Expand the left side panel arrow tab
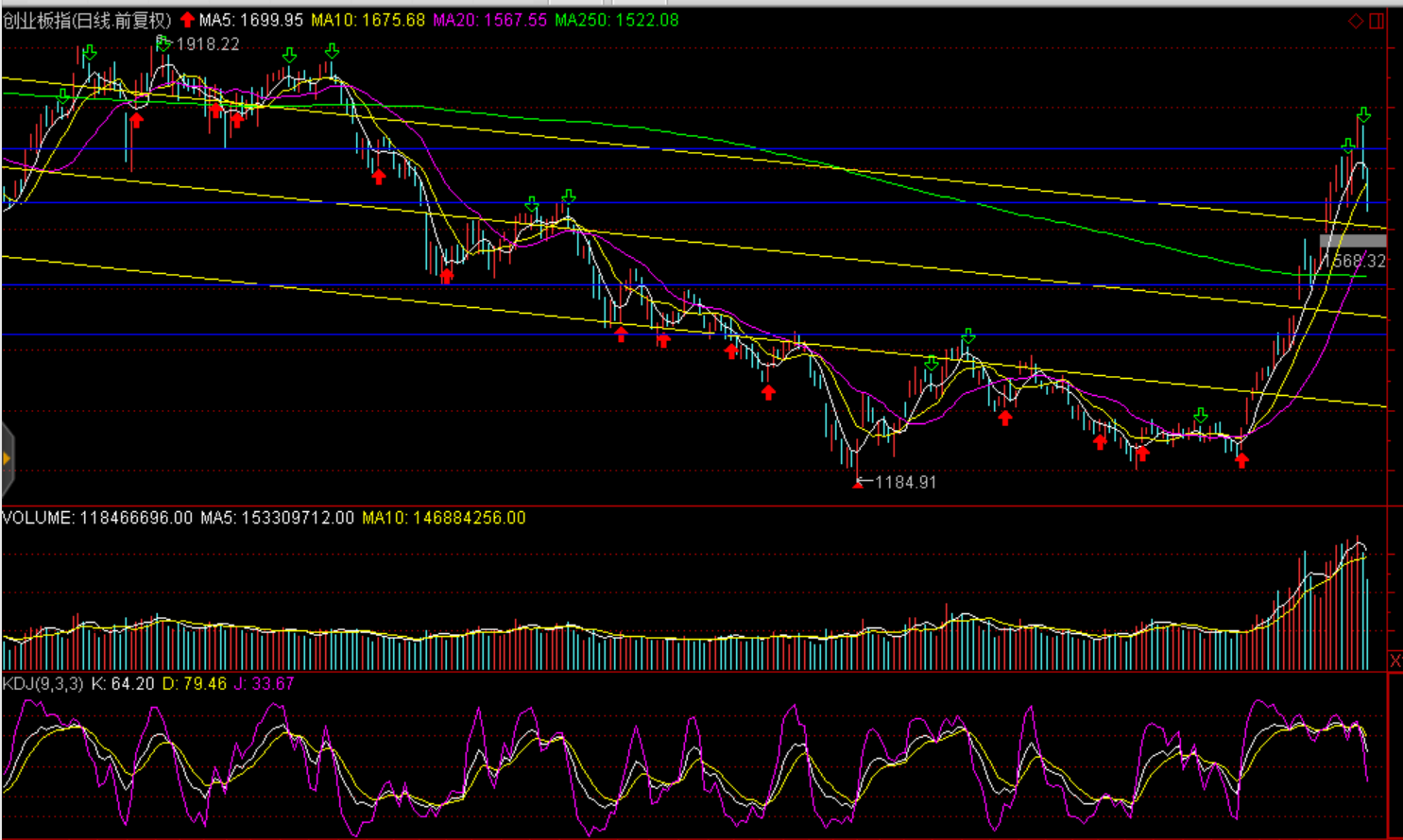 [7, 459]
